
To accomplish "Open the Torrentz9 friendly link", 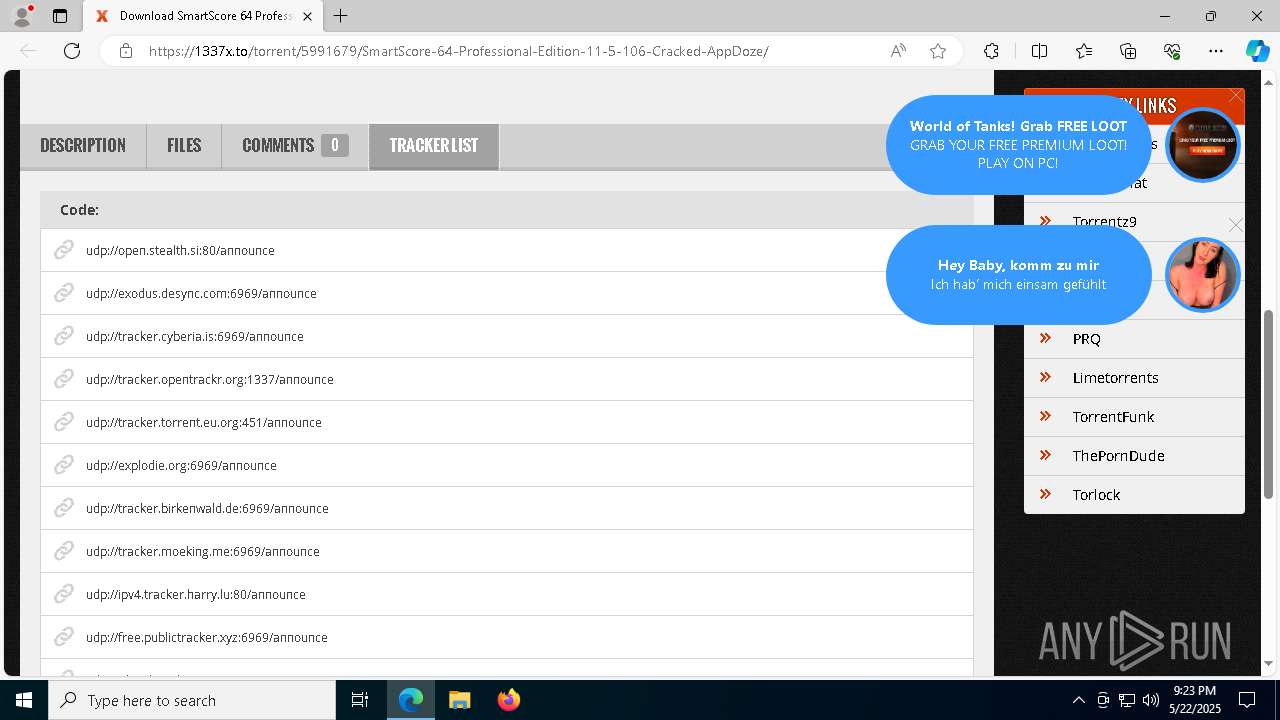I will pos(1104,221).
